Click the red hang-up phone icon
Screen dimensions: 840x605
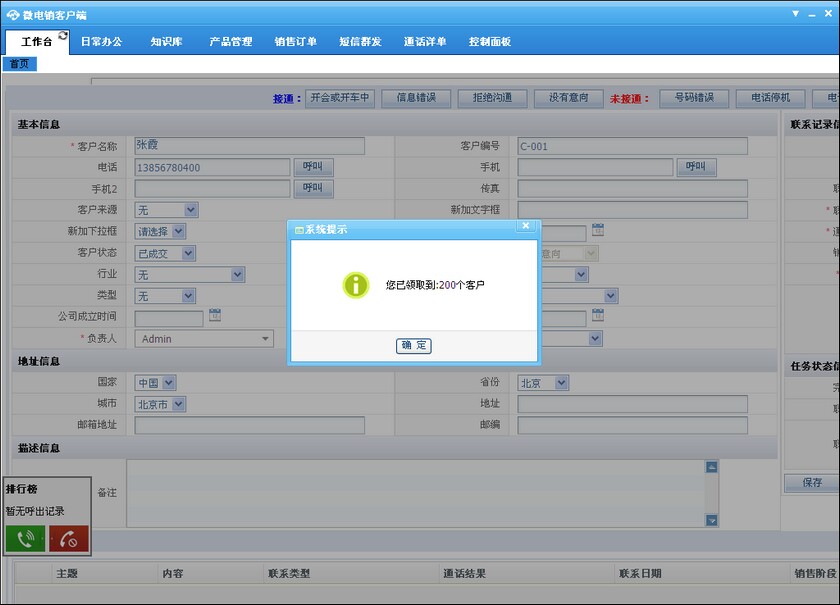(x=69, y=539)
